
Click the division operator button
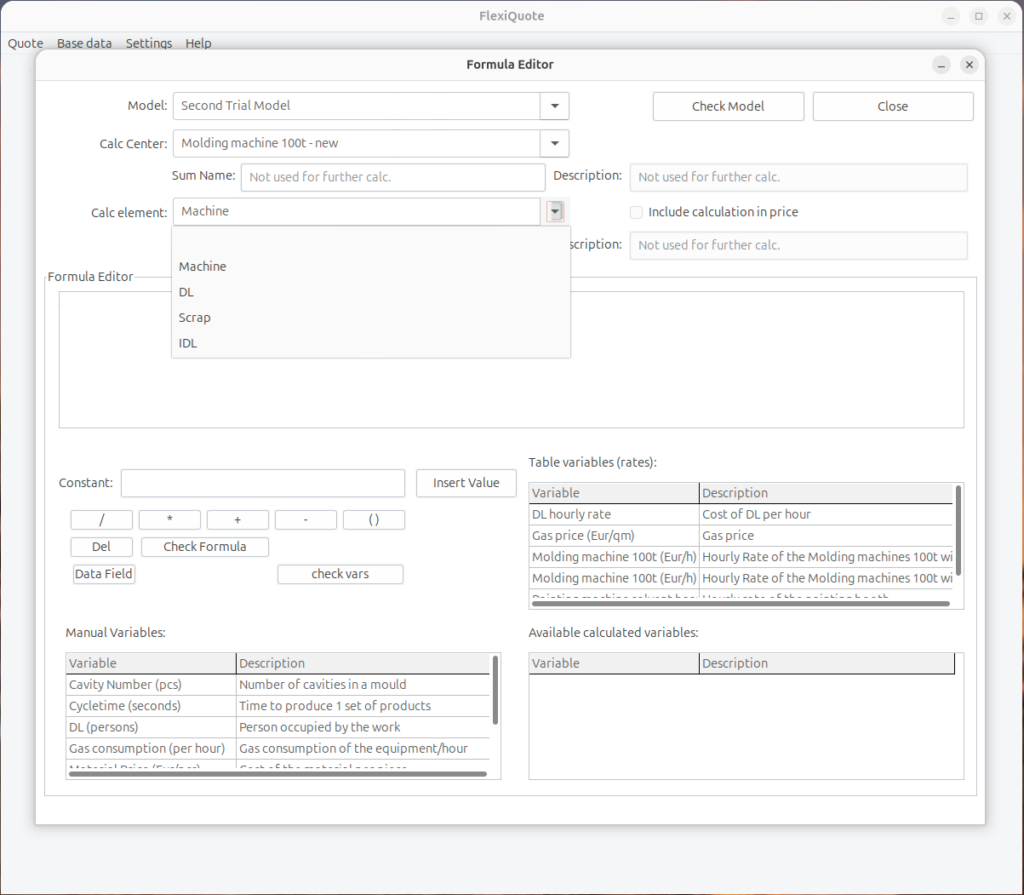click(x=101, y=520)
